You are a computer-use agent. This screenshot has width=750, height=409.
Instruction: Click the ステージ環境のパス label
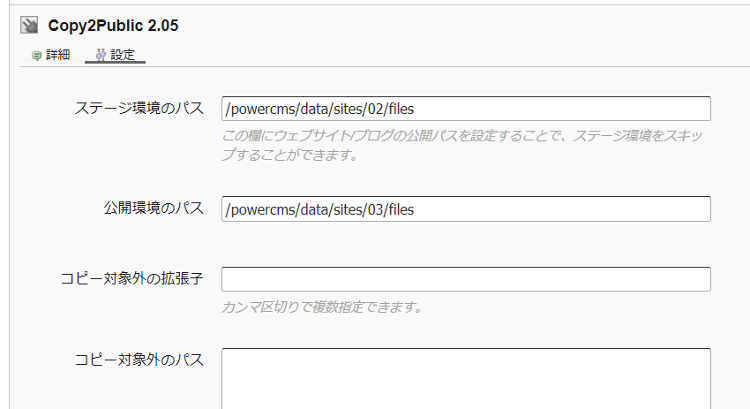coord(139,107)
